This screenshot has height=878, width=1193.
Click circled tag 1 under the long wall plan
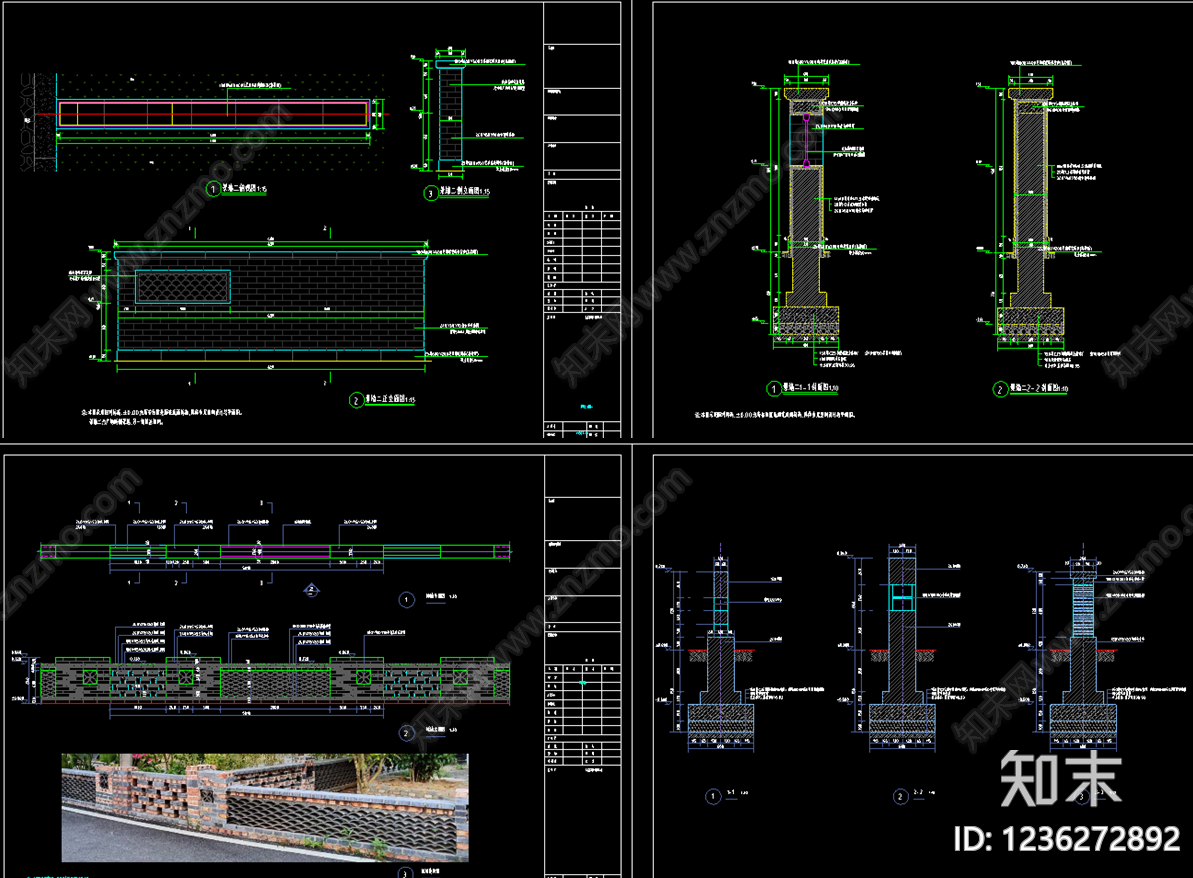(x=406, y=600)
